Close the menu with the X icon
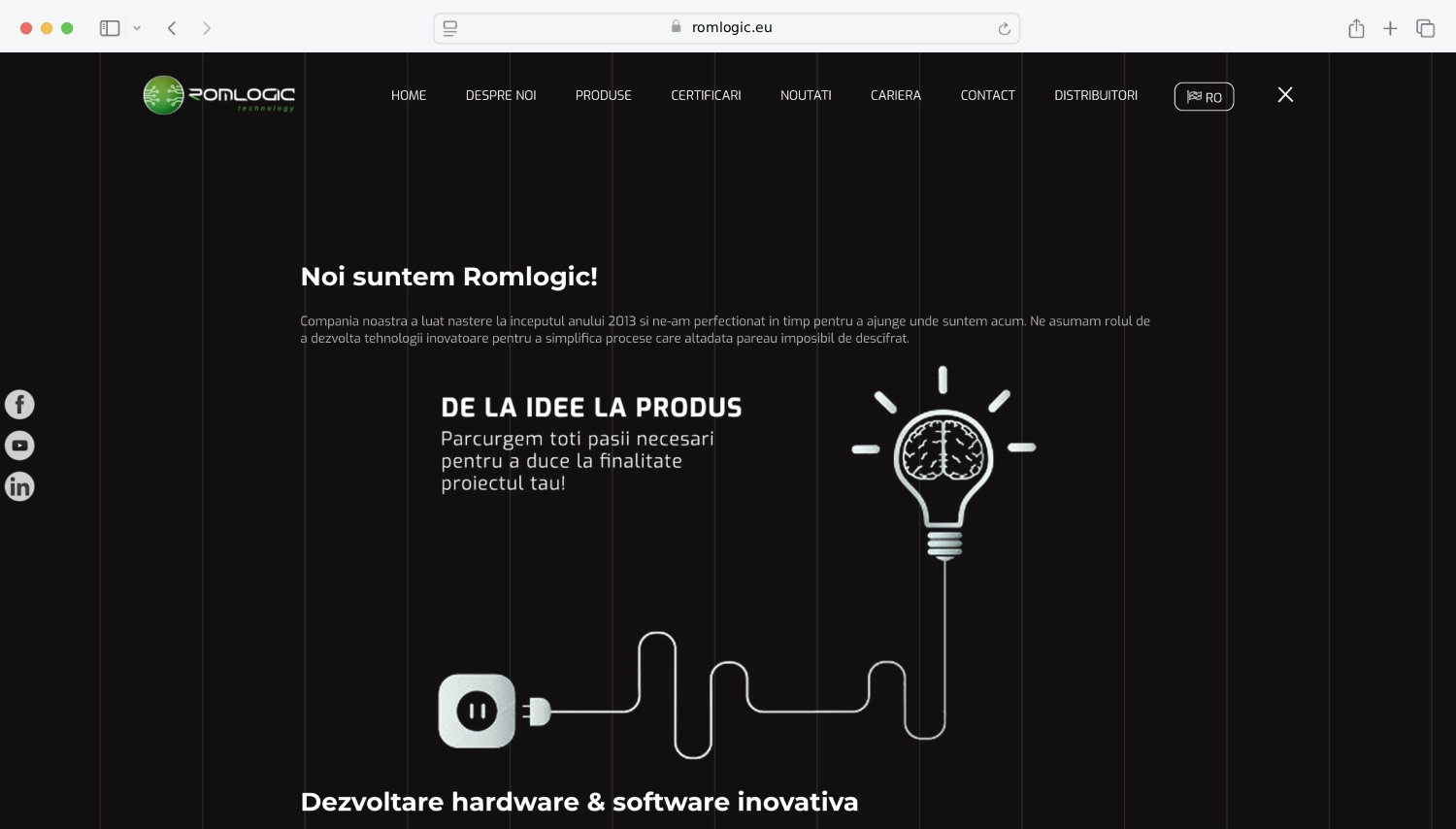Viewport: 1456px width, 829px height. tap(1285, 94)
